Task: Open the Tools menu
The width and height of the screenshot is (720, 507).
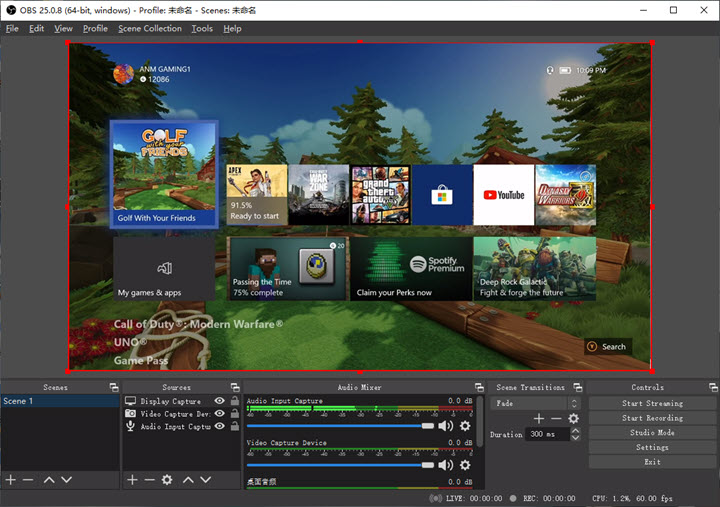Action: pos(202,29)
